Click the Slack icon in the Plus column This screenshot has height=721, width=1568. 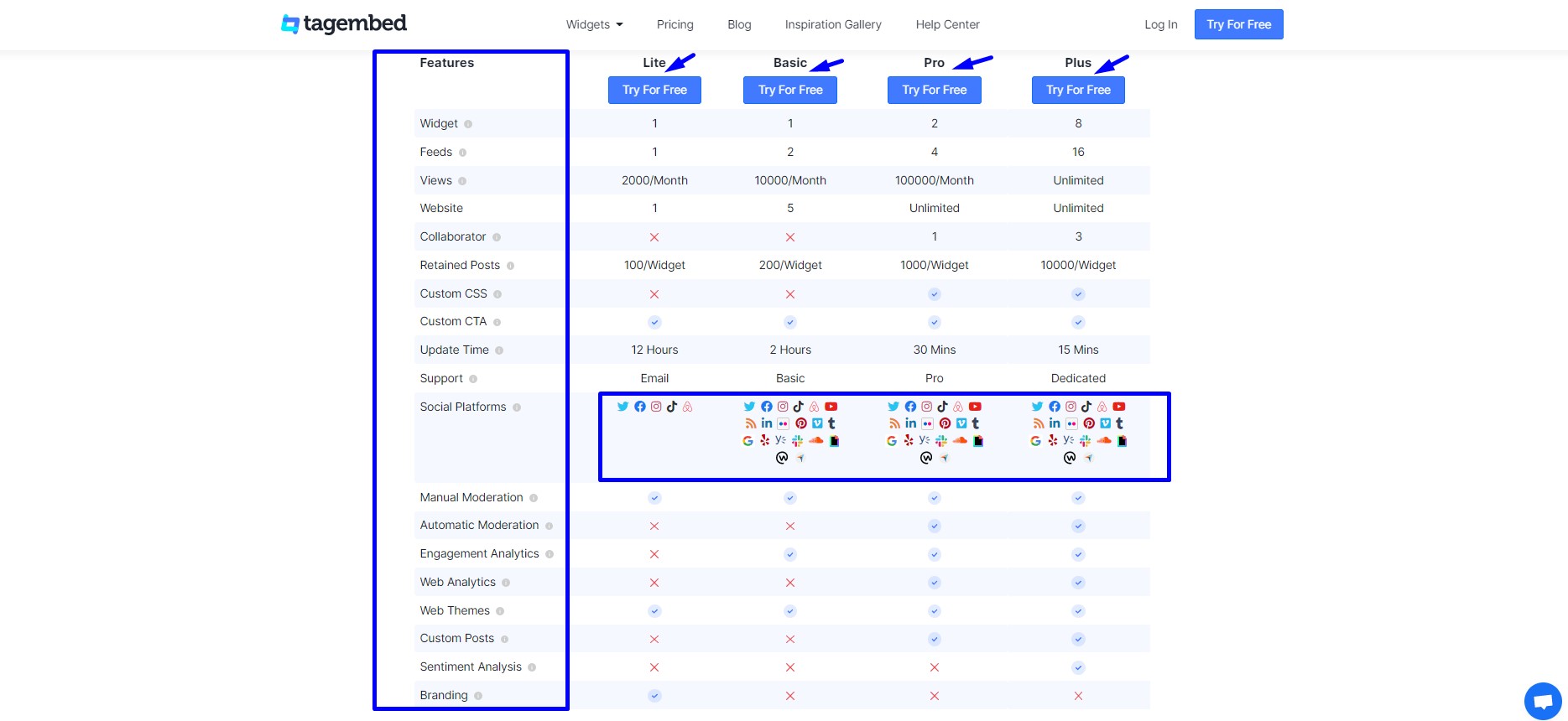tap(1086, 440)
